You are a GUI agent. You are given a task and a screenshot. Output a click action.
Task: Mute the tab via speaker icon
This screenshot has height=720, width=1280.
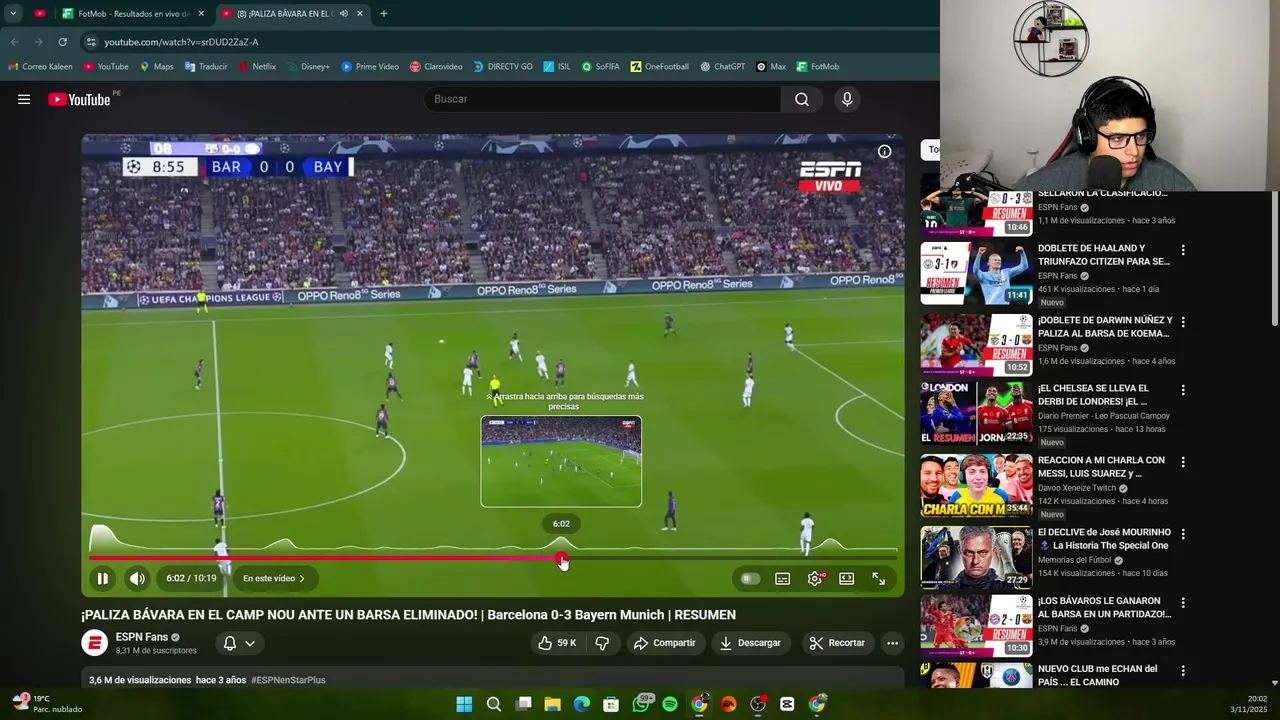coord(343,14)
